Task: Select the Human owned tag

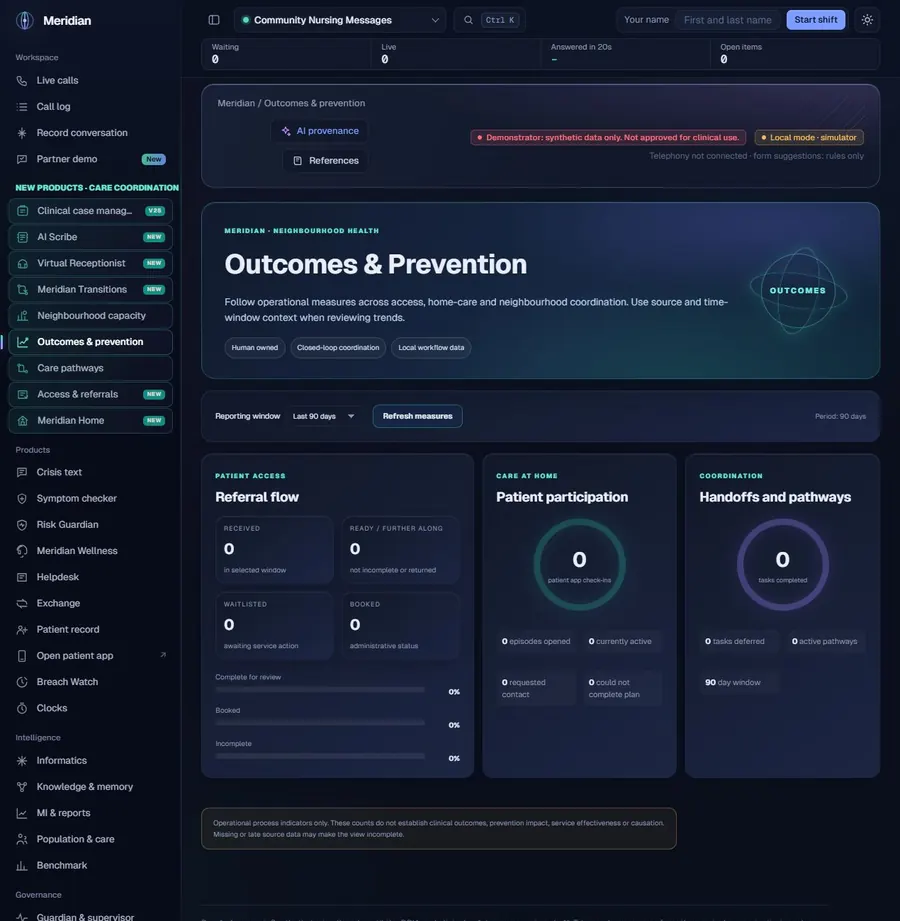Action: 254,348
